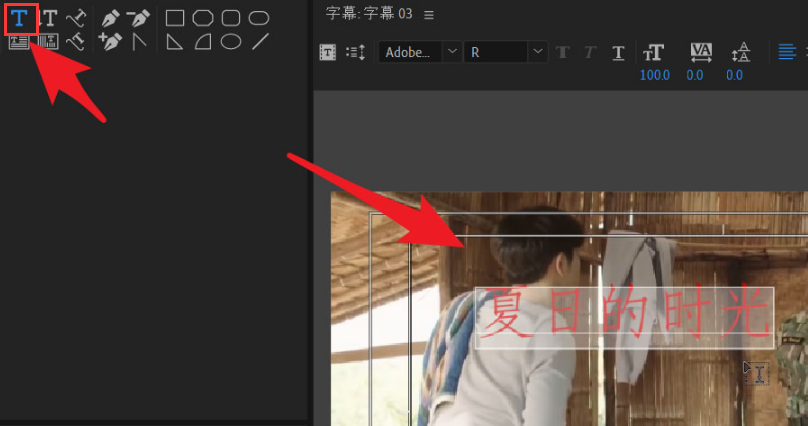Select the Pen tool
This screenshot has height=426, width=808.
tap(110, 18)
